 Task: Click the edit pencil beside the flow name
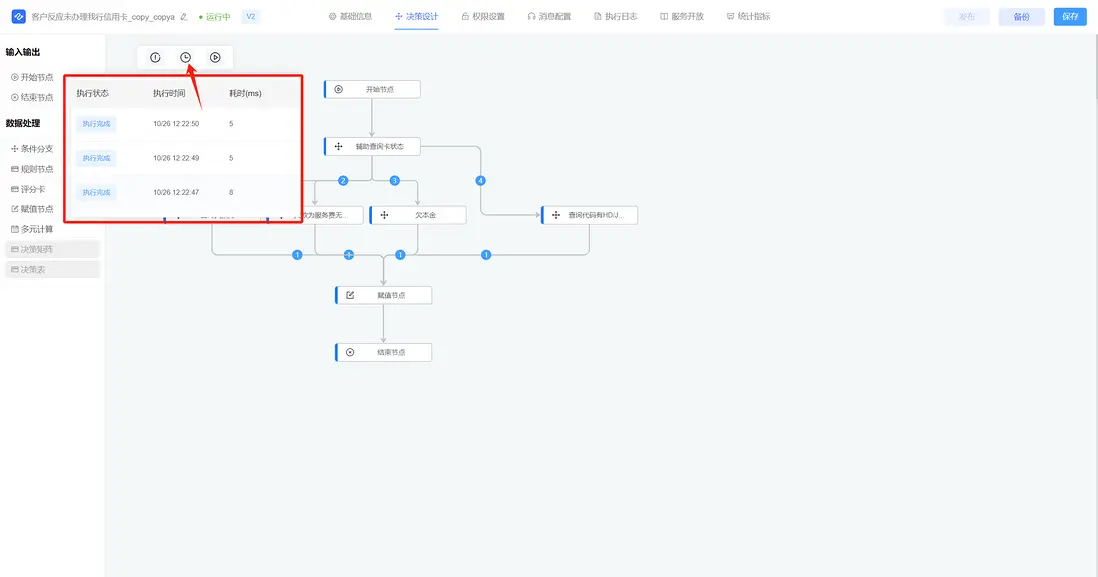tap(183, 17)
